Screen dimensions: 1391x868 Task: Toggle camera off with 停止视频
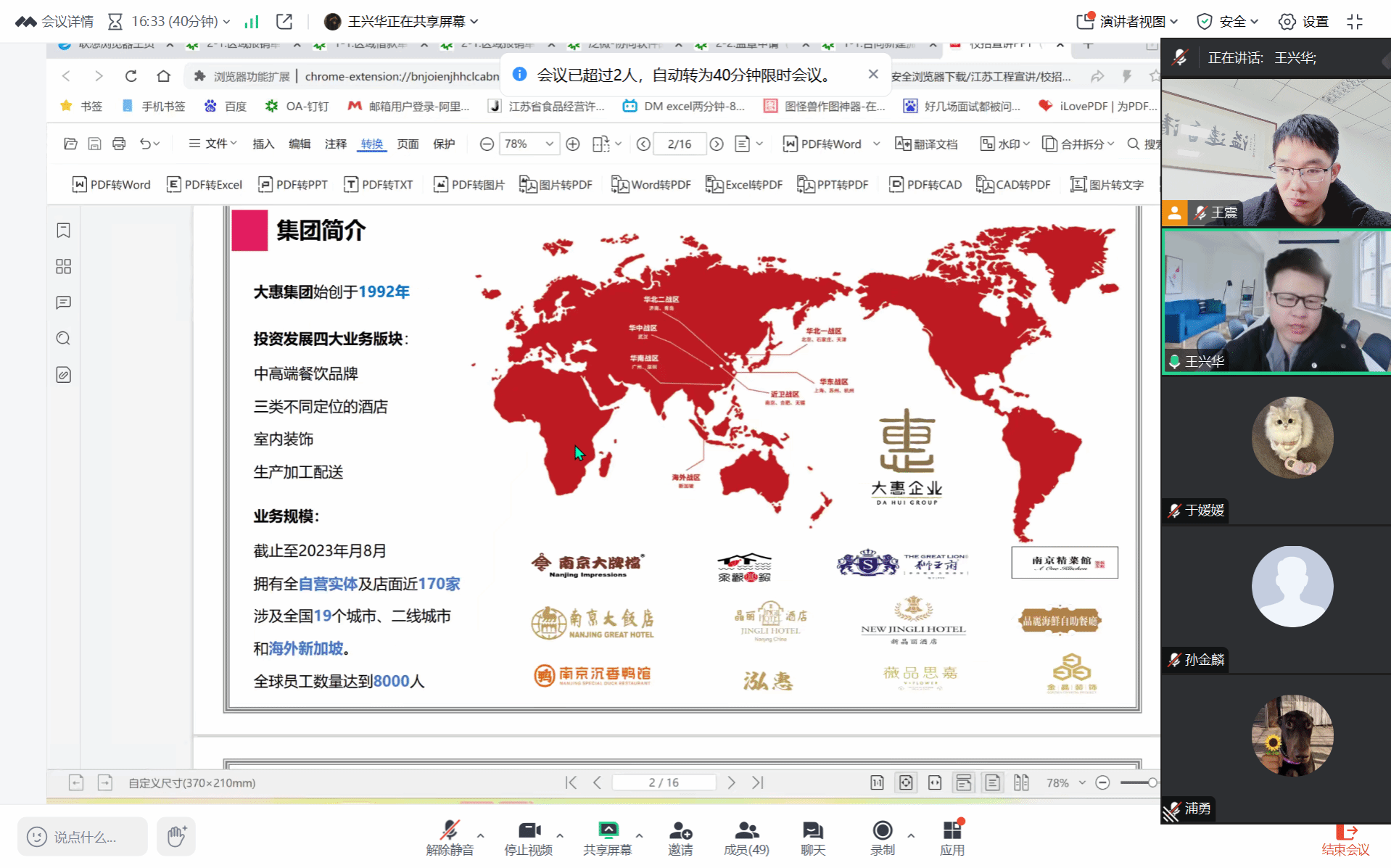[x=529, y=837]
